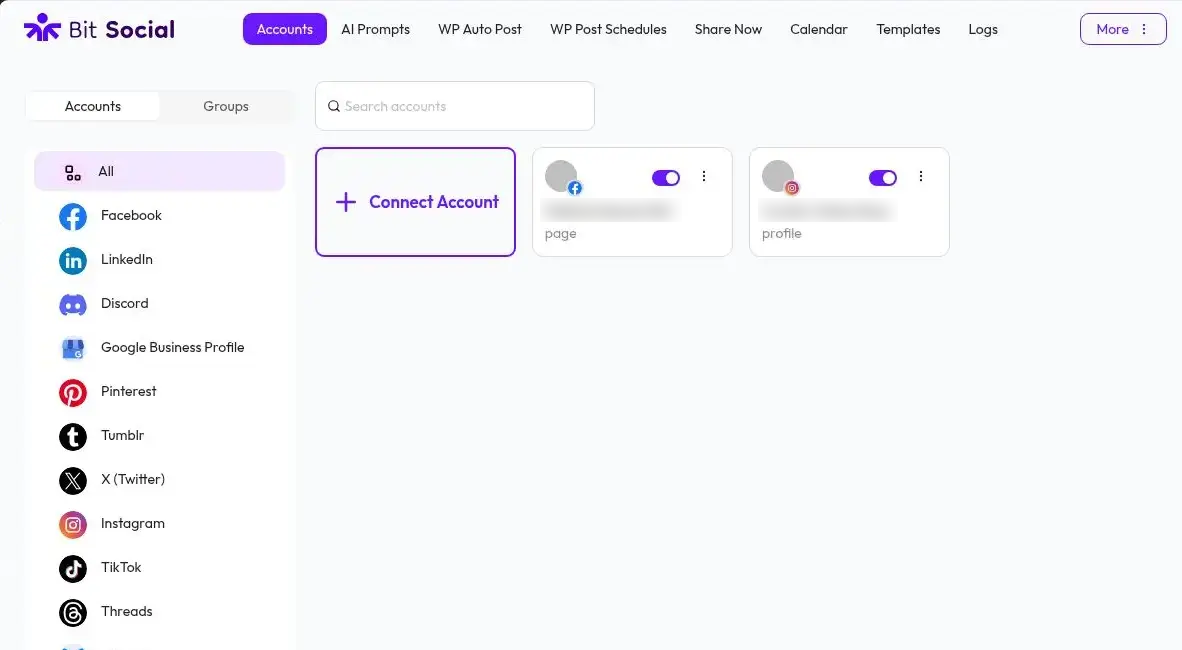Filter by Tumblr label text
The width and height of the screenshot is (1182, 650).
[122, 435]
